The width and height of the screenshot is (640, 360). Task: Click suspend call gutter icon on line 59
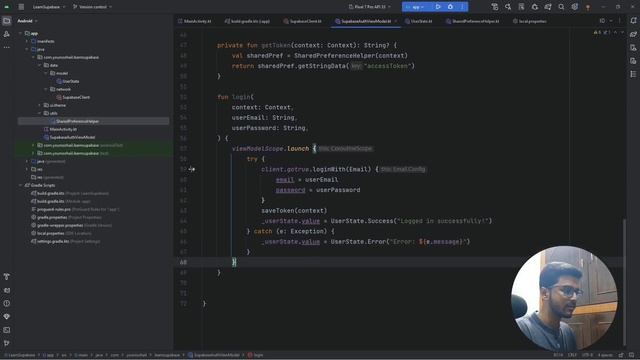click(191, 169)
